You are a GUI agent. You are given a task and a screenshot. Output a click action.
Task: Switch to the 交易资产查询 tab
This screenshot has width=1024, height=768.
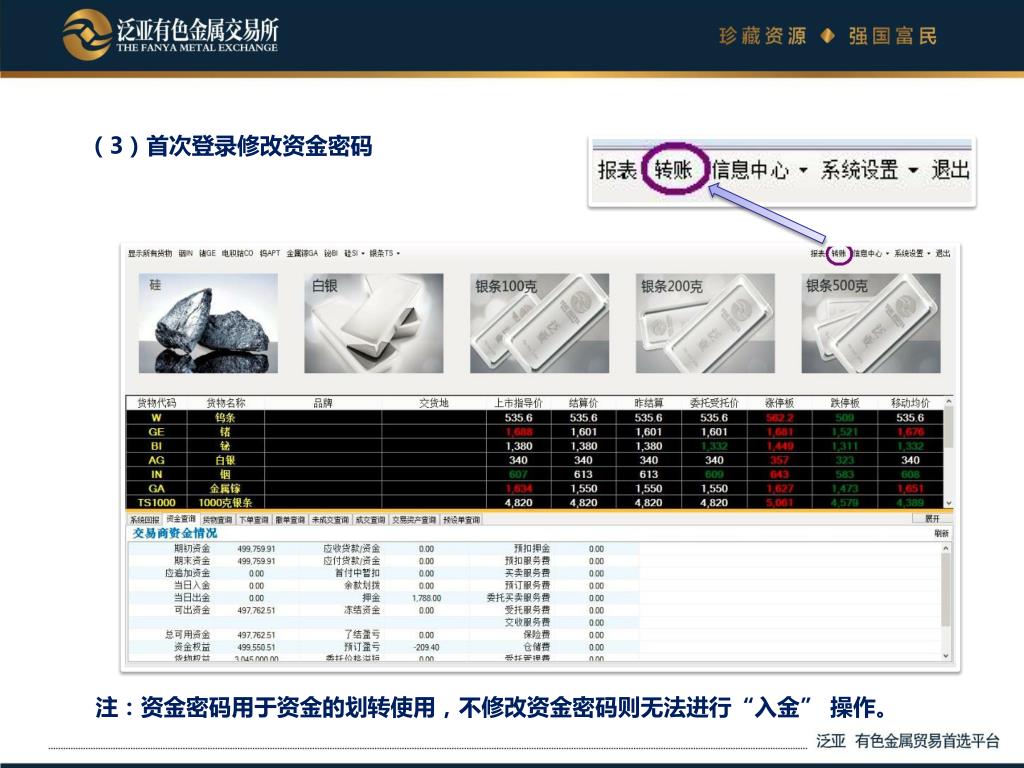[x=414, y=520]
